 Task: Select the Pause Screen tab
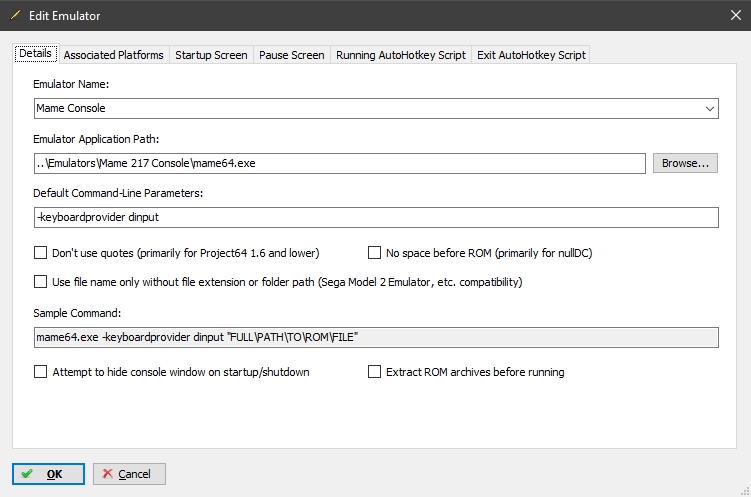coord(292,55)
